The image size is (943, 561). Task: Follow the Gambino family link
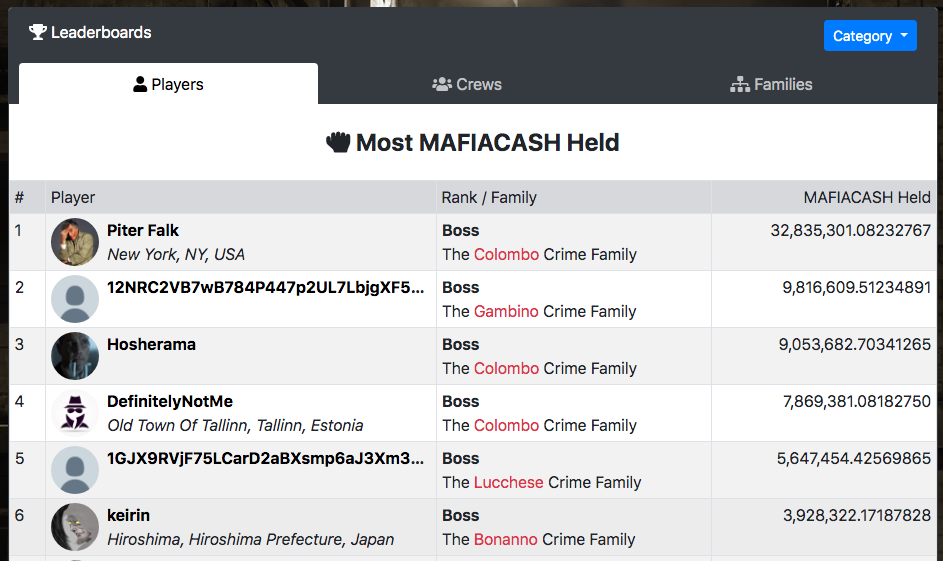coord(506,311)
